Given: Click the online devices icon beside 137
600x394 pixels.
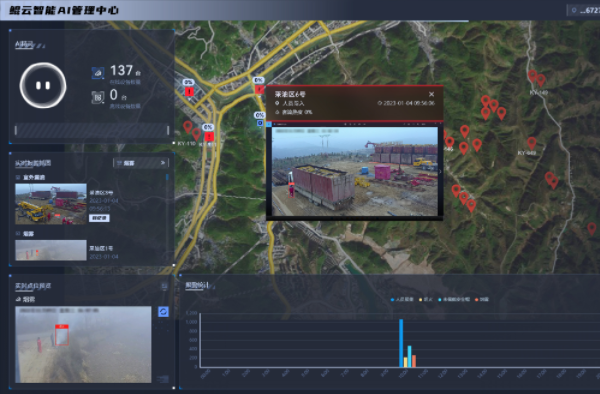Looking at the screenshot, I should [98, 73].
